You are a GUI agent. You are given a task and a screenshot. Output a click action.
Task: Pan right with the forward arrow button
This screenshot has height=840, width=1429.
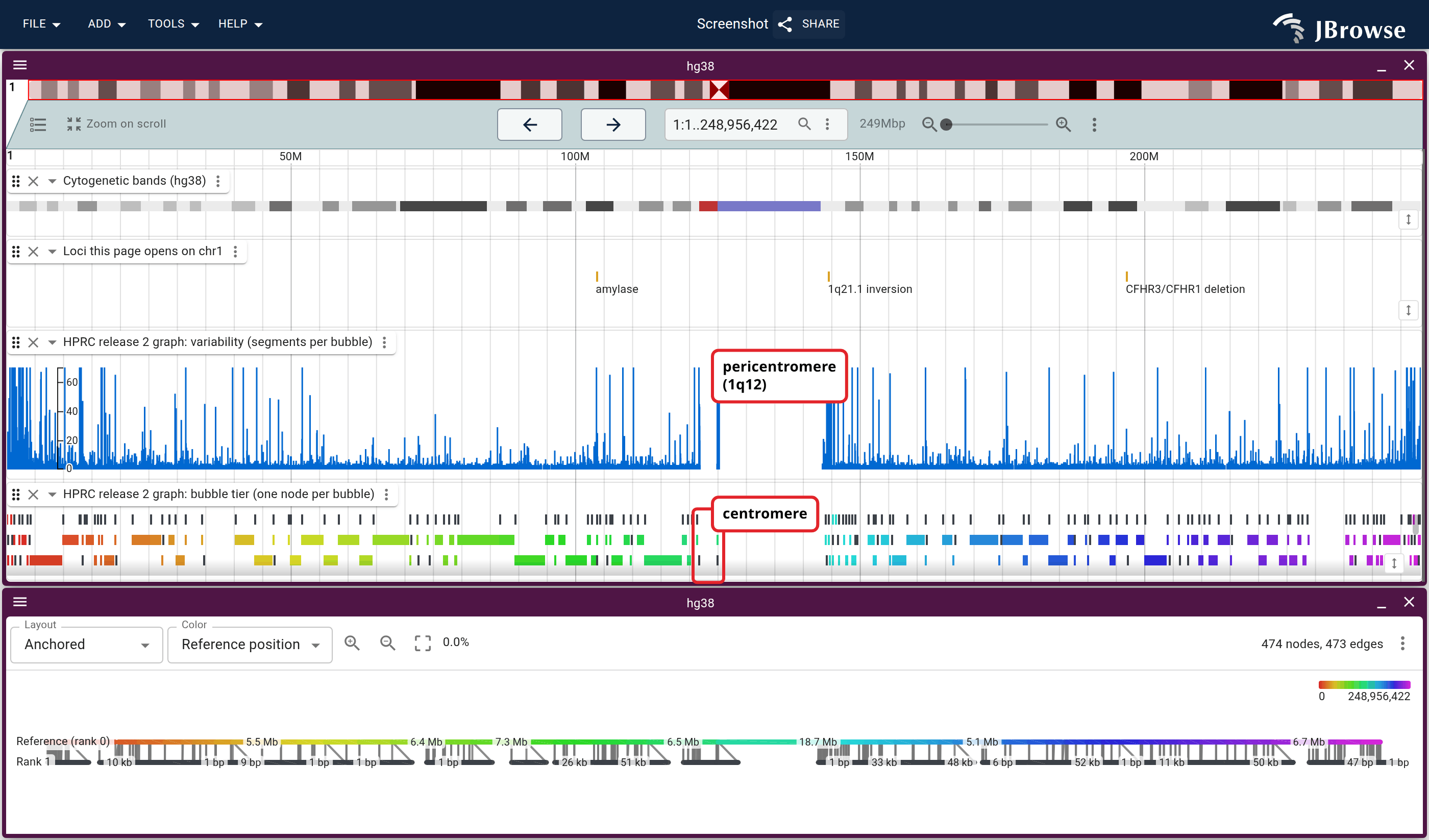[x=613, y=124]
